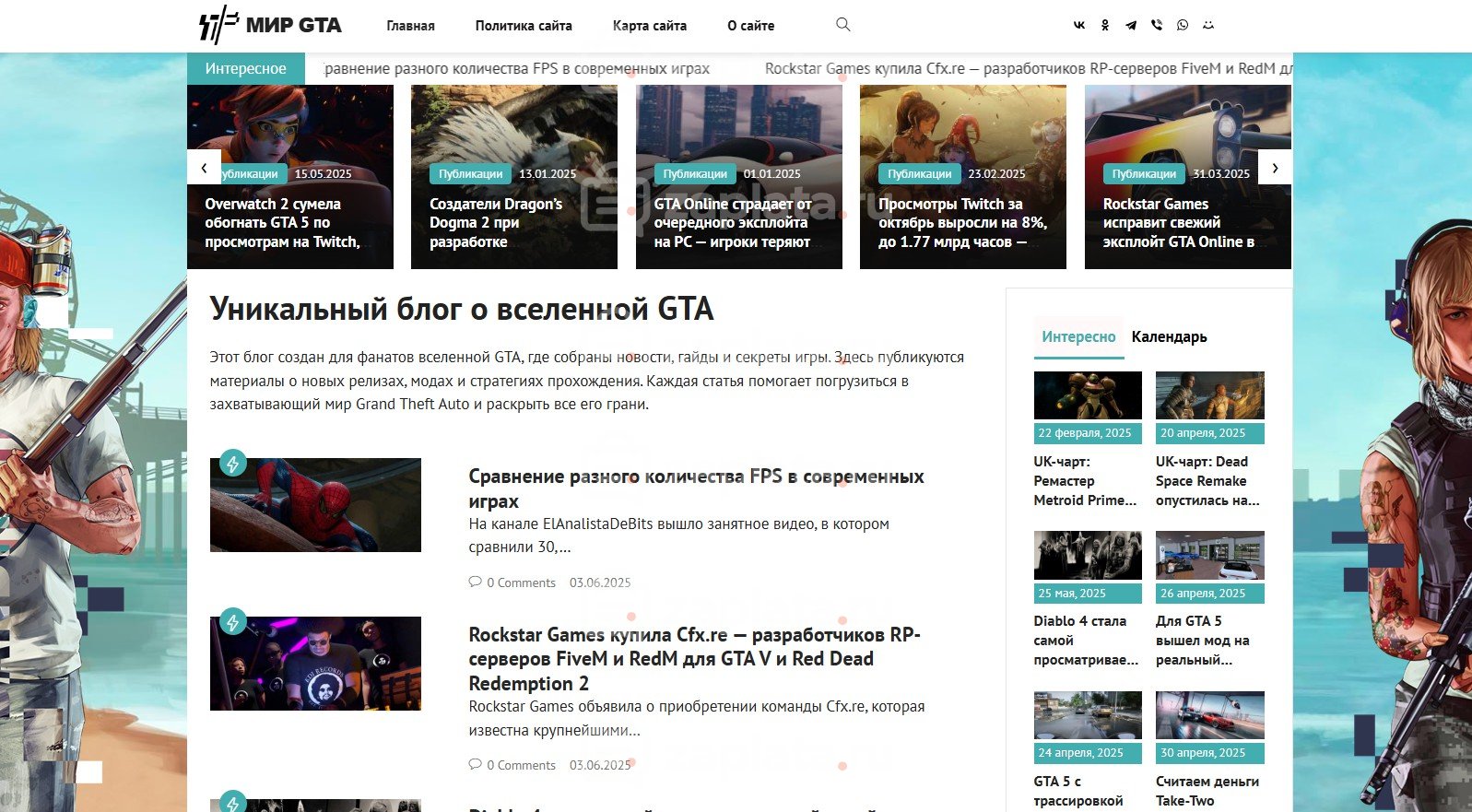Click Публикации tag on GTA Online card
The image size is (1472, 812).
(x=695, y=173)
